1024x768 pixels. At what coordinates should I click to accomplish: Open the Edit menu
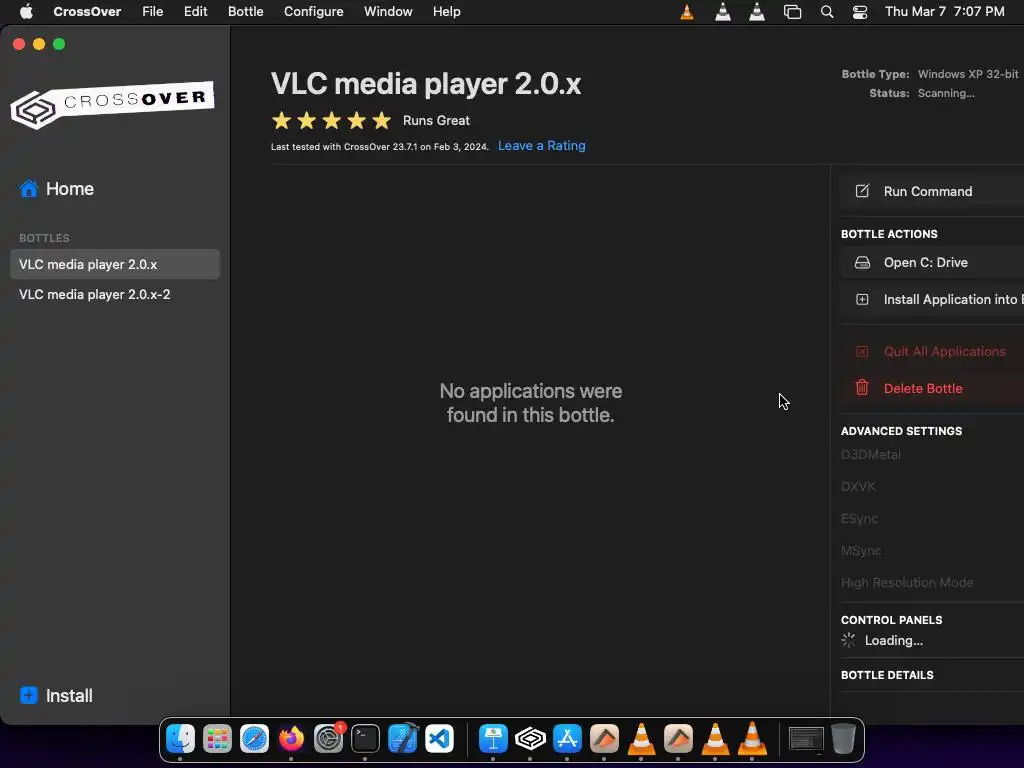point(195,12)
